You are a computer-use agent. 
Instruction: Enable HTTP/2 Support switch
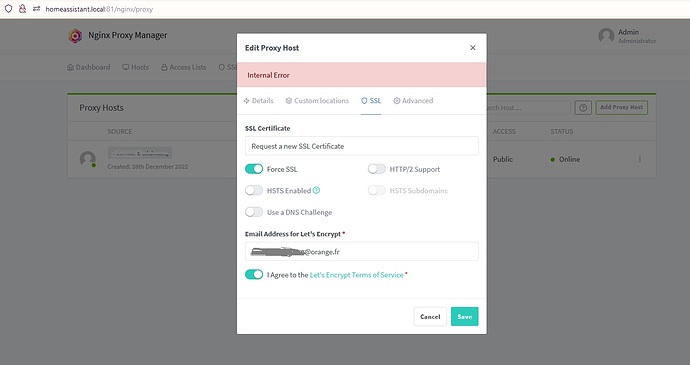coord(377,169)
